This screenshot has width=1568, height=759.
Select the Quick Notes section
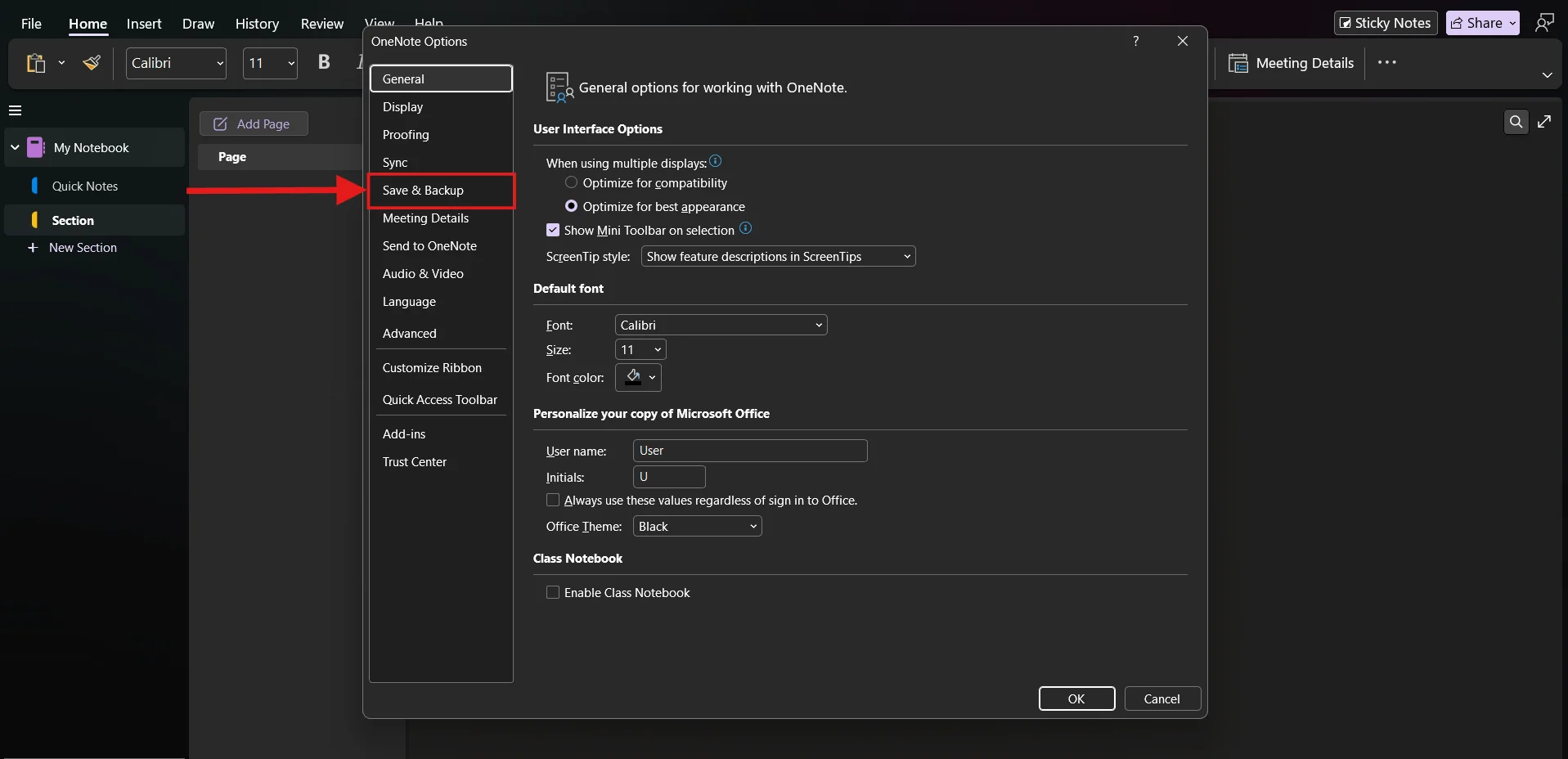95,186
